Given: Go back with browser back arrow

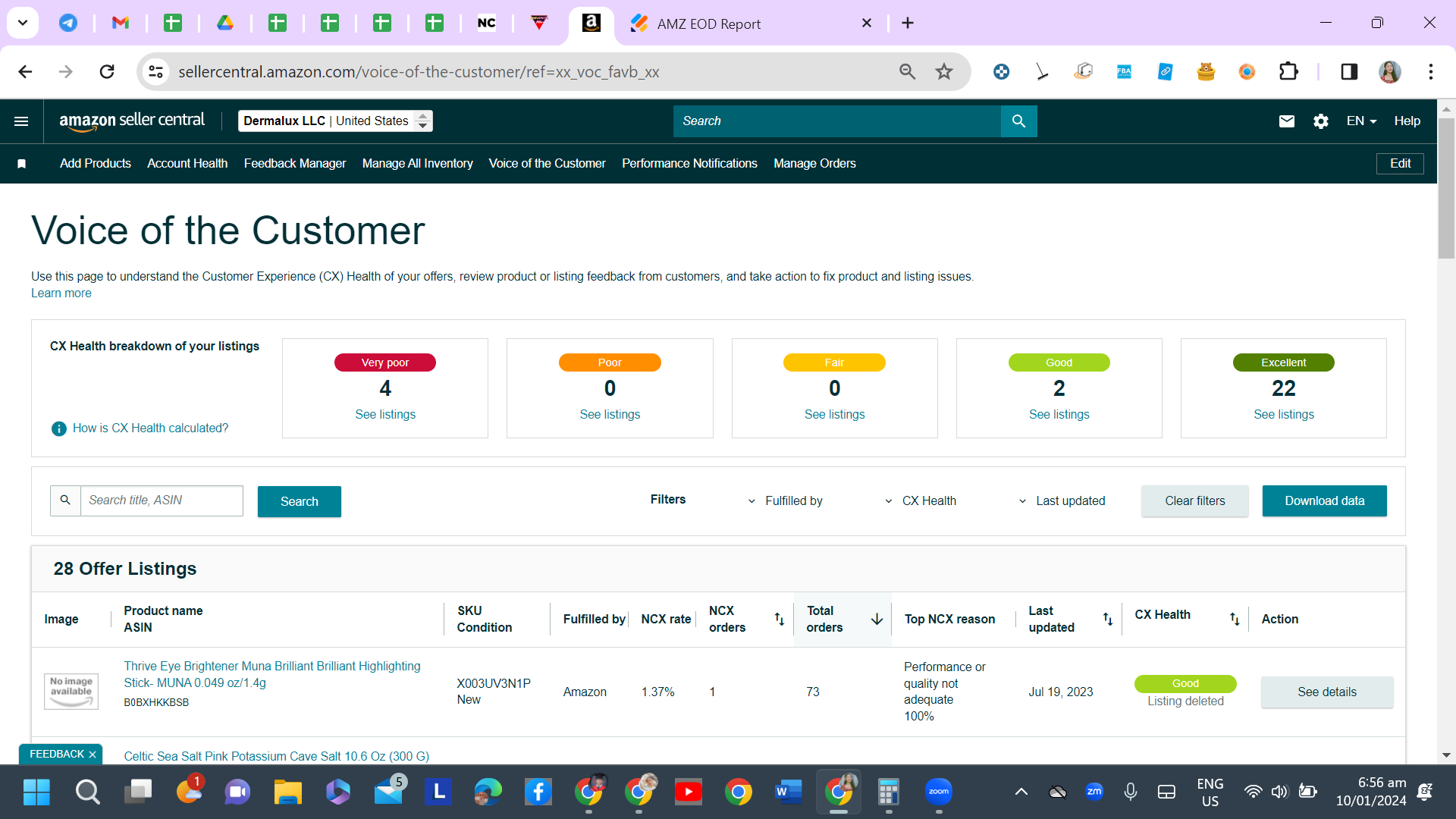Looking at the screenshot, I should click(25, 72).
